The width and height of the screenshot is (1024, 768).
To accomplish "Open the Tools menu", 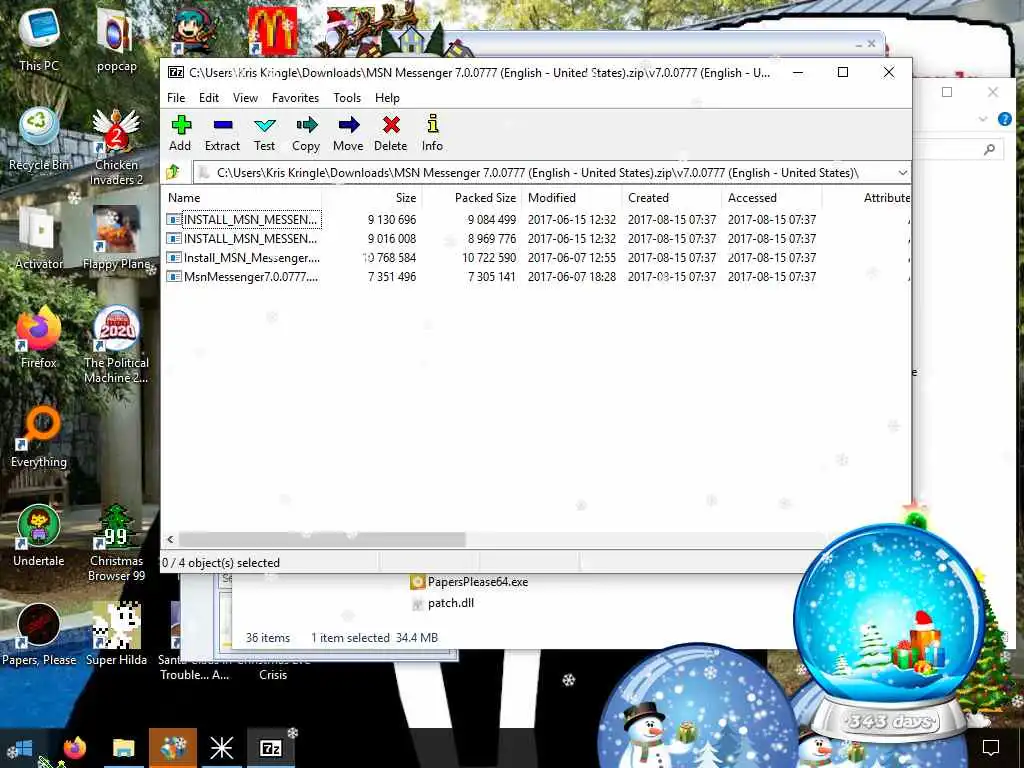I will pos(347,98).
